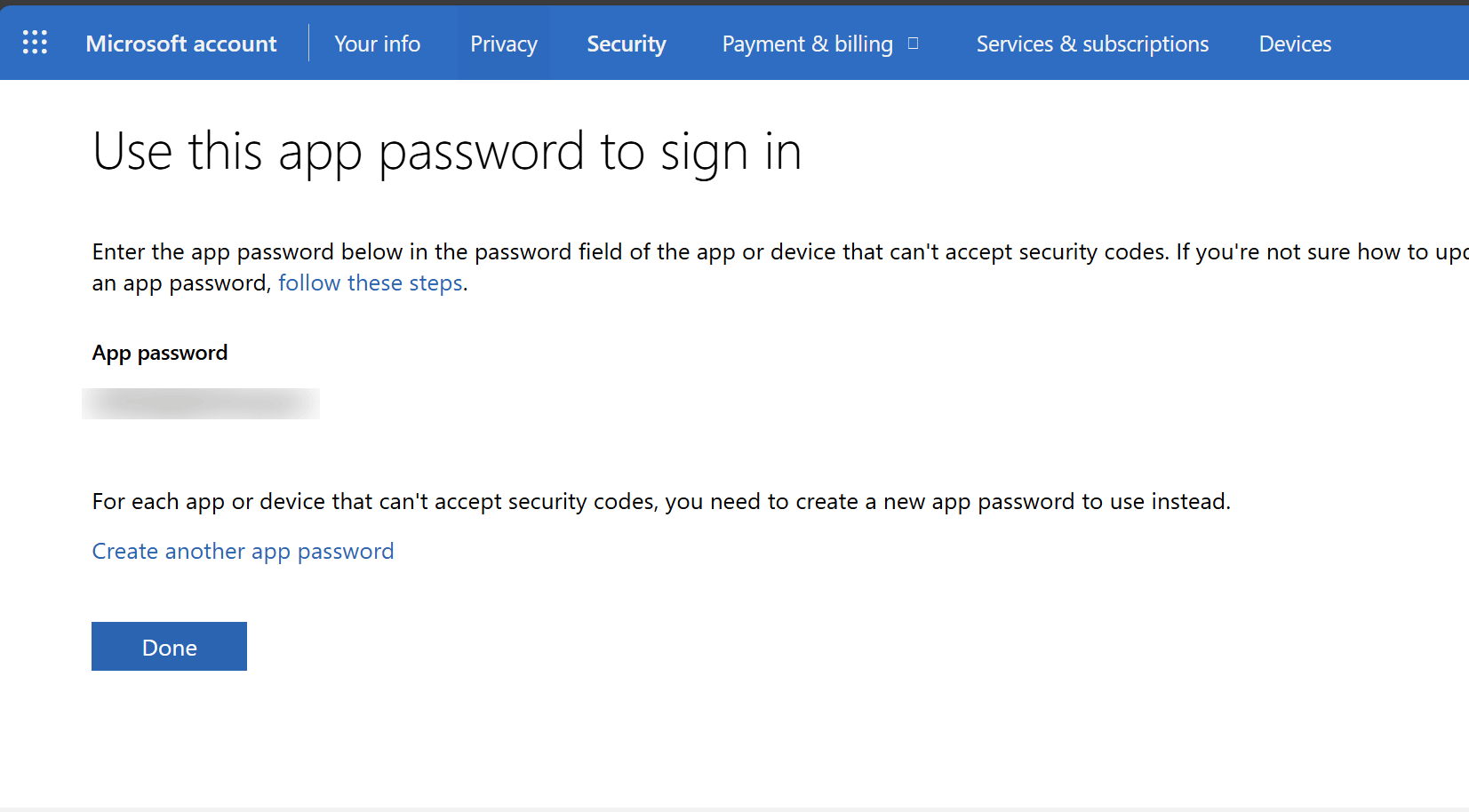Click the horizontal scrollbar track at page bottom
Screen dimensions: 1469x812
pos(734,808)
